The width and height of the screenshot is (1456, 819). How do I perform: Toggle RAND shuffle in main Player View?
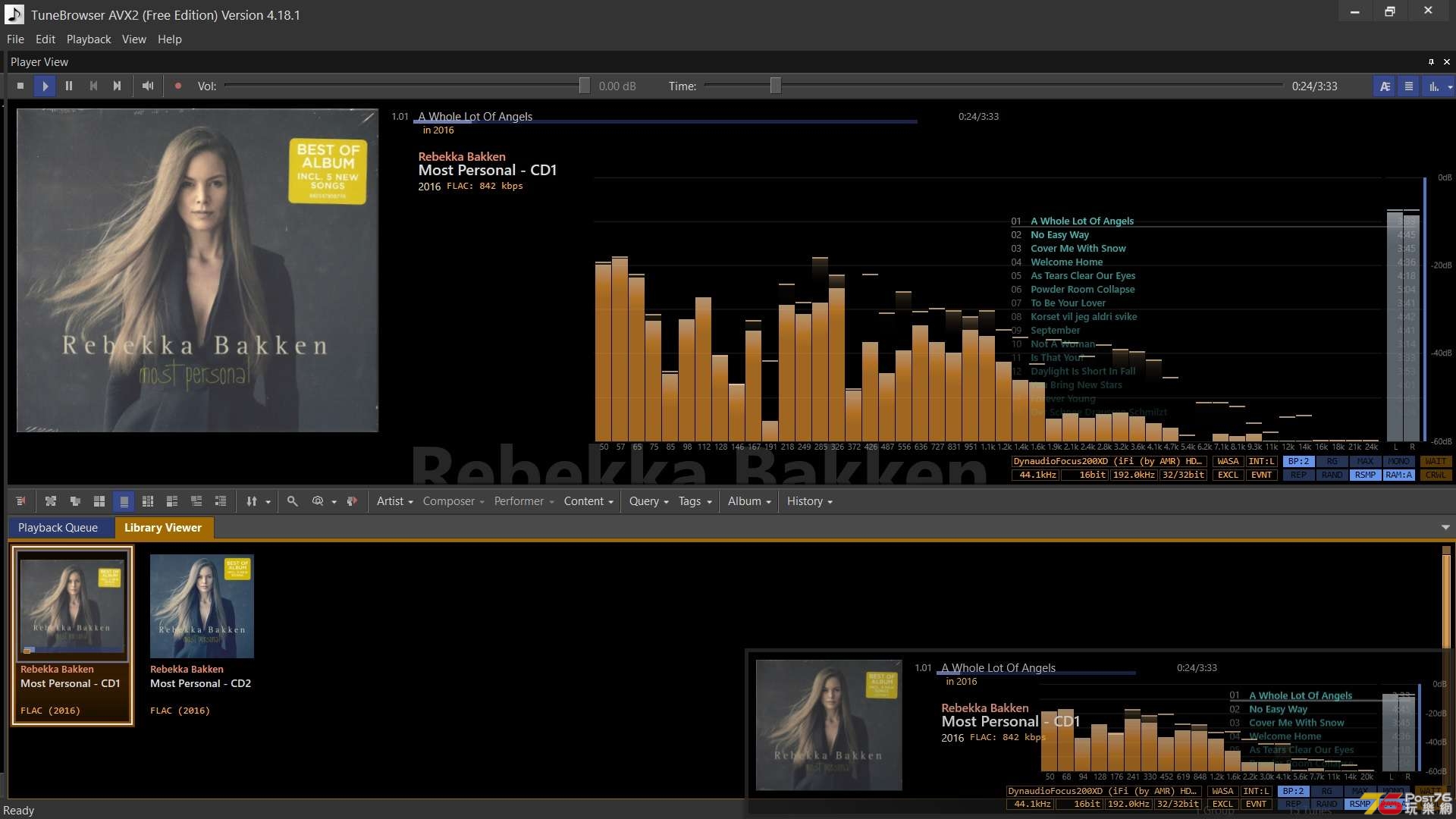point(1332,475)
